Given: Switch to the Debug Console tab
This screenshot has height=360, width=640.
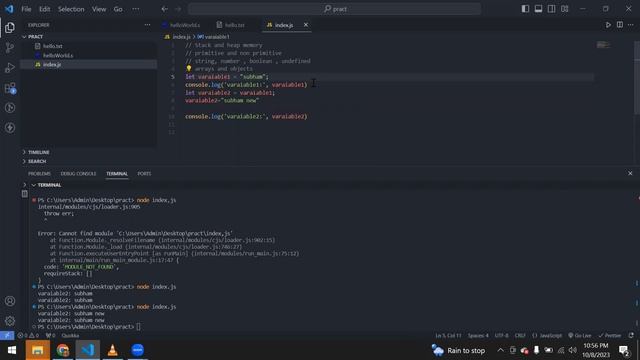Looking at the screenshot, I should pyautogui.click(x=78, y=173).
